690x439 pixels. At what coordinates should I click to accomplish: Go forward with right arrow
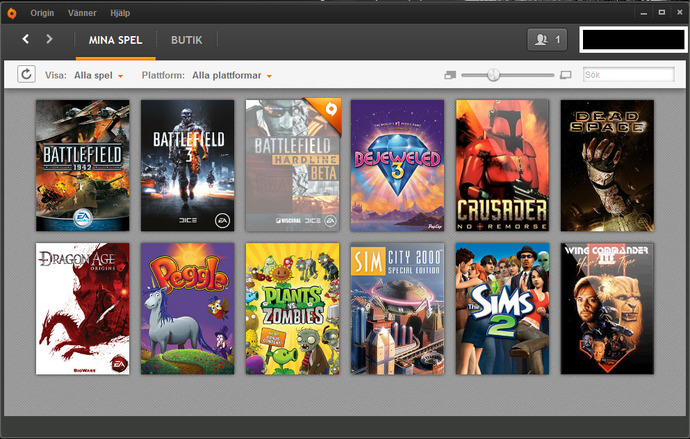click(x=49, y=39)
